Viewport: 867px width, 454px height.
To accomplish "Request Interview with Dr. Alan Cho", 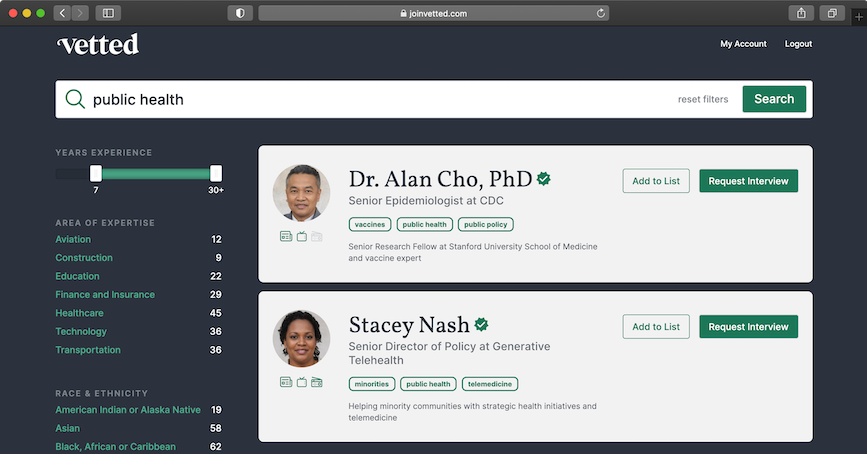I will pos(748,181).
